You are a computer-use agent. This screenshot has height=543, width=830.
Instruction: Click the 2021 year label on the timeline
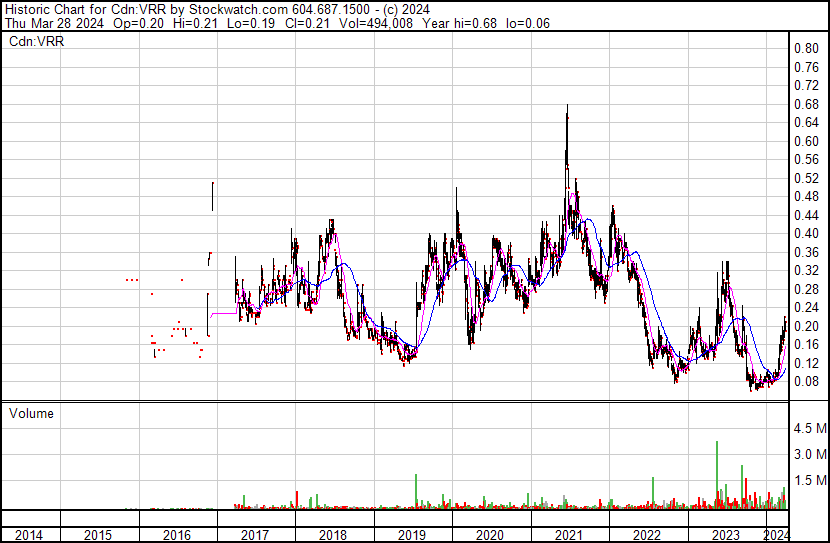pos(568,535)
